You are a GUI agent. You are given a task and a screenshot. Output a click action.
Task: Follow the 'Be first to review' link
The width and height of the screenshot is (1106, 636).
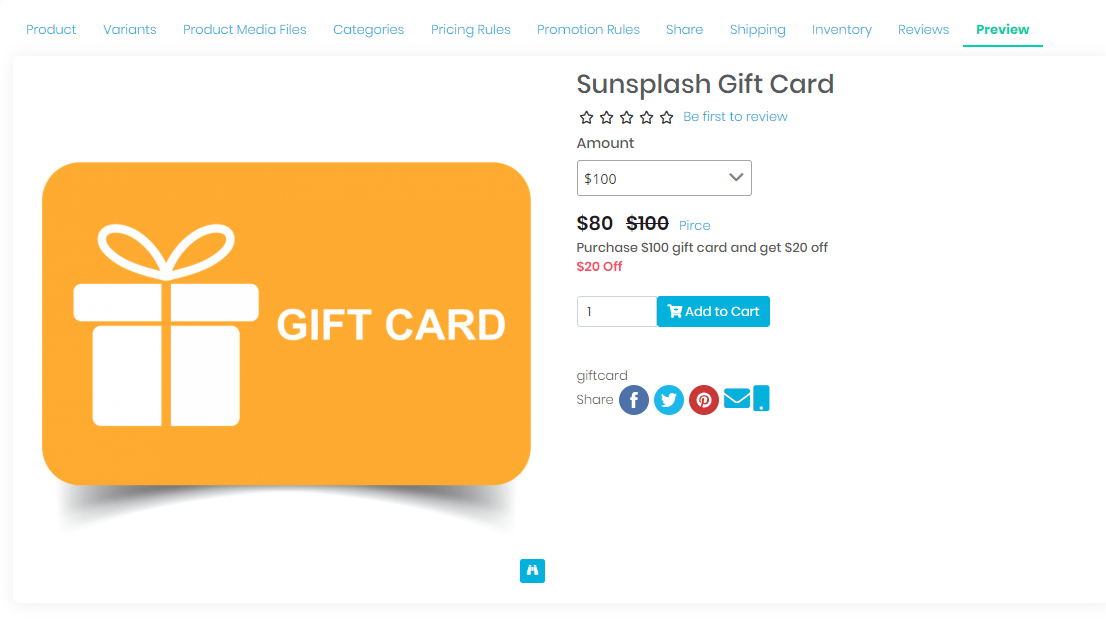pyautogui.click(x=735, y=116)
